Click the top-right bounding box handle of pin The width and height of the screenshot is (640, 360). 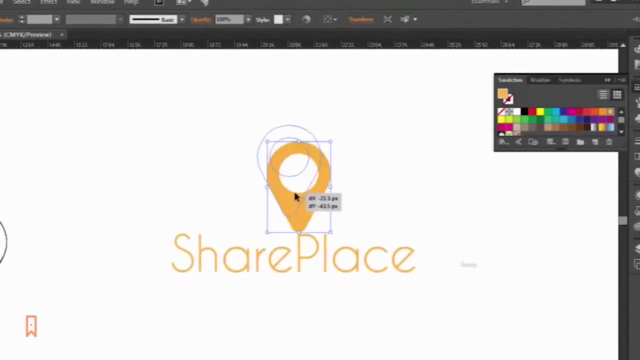tap(330, 142)
